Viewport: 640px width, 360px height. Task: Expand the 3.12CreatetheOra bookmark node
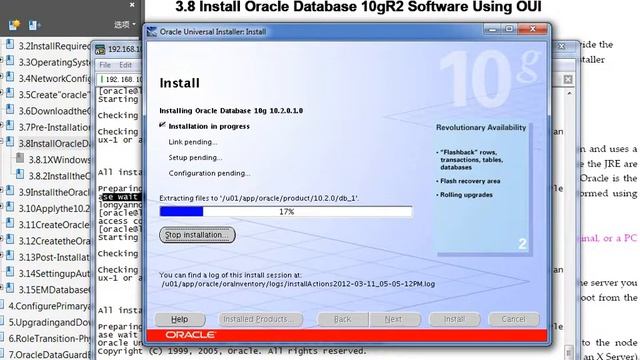tap(1, 240)
